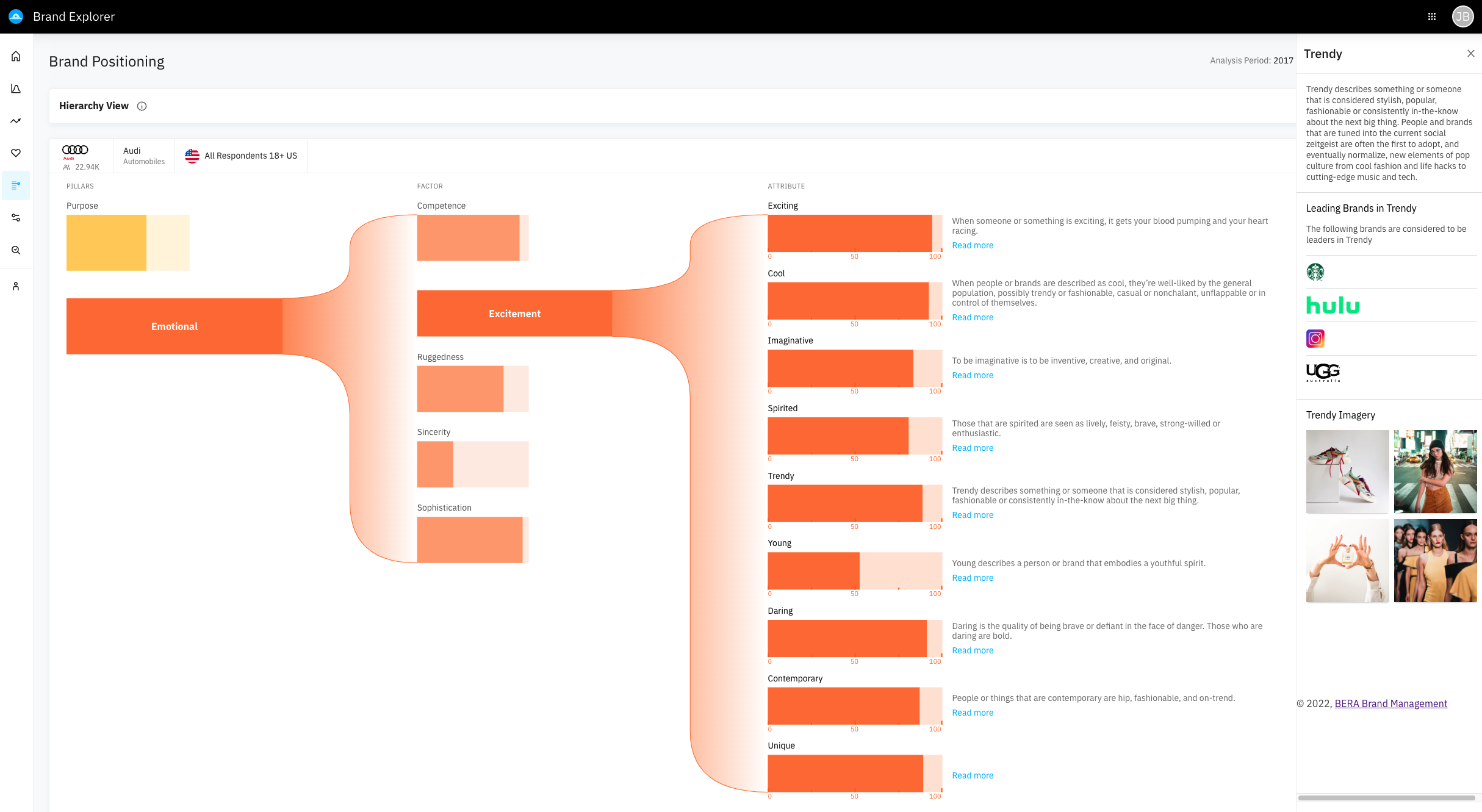Open the All Respondents 18+ US audience selector
This screenshot has width=1482, height=812.
click(x=242, y=156)
